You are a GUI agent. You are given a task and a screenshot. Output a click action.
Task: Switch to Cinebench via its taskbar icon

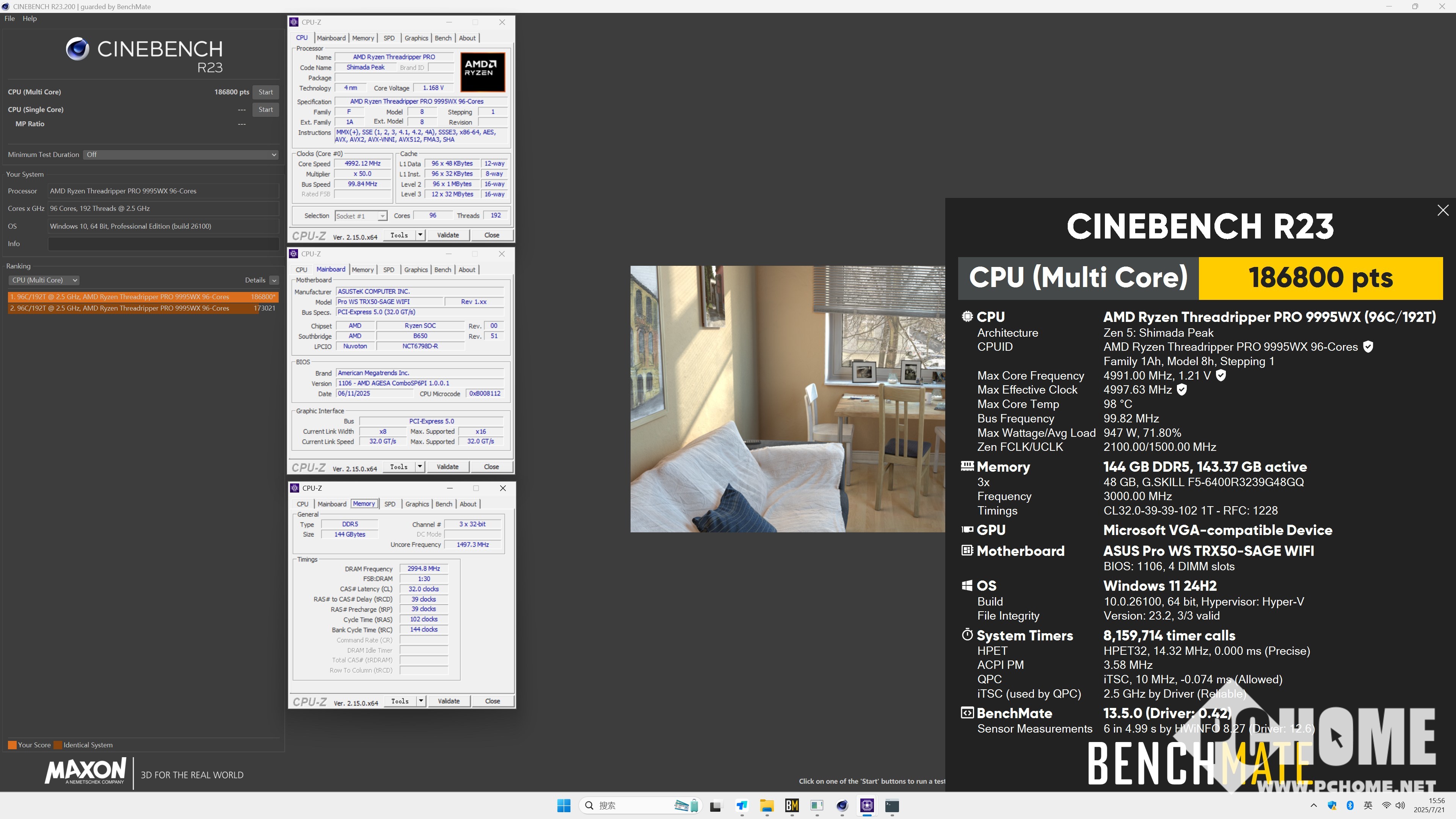[x=842, y=805]
